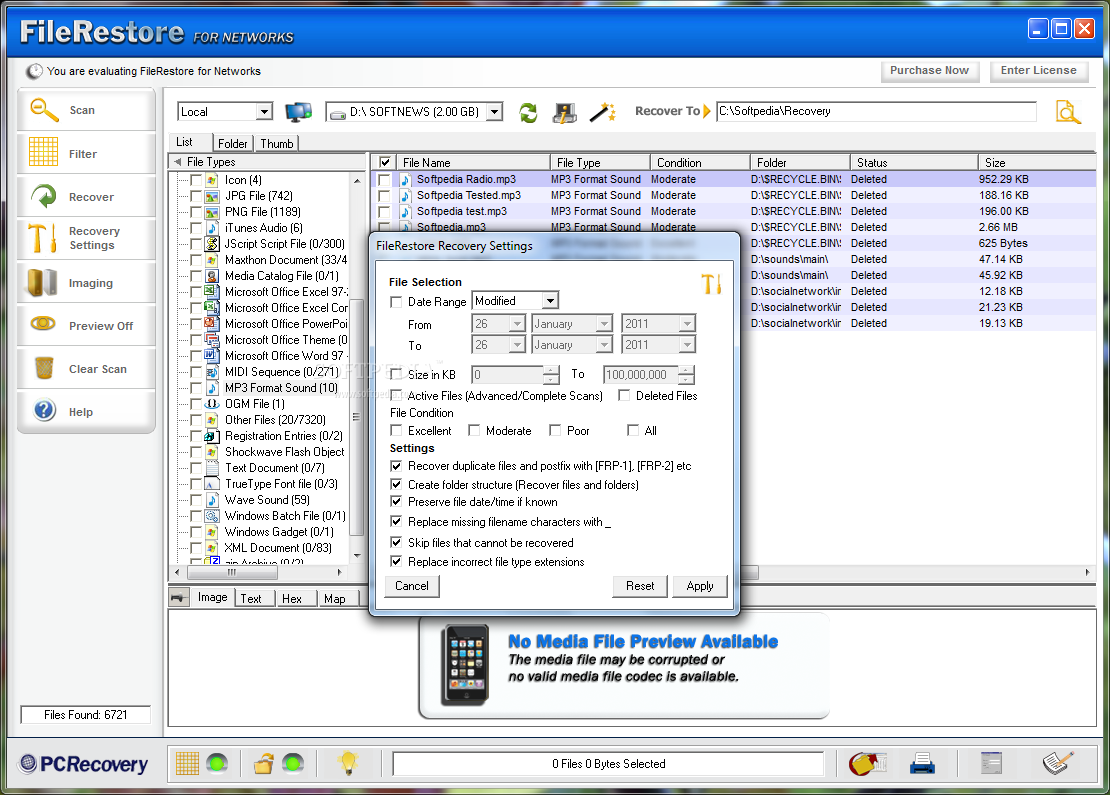Click the red tag icon in bottom bar
The image size is (1110, 795).
point(867,764)
